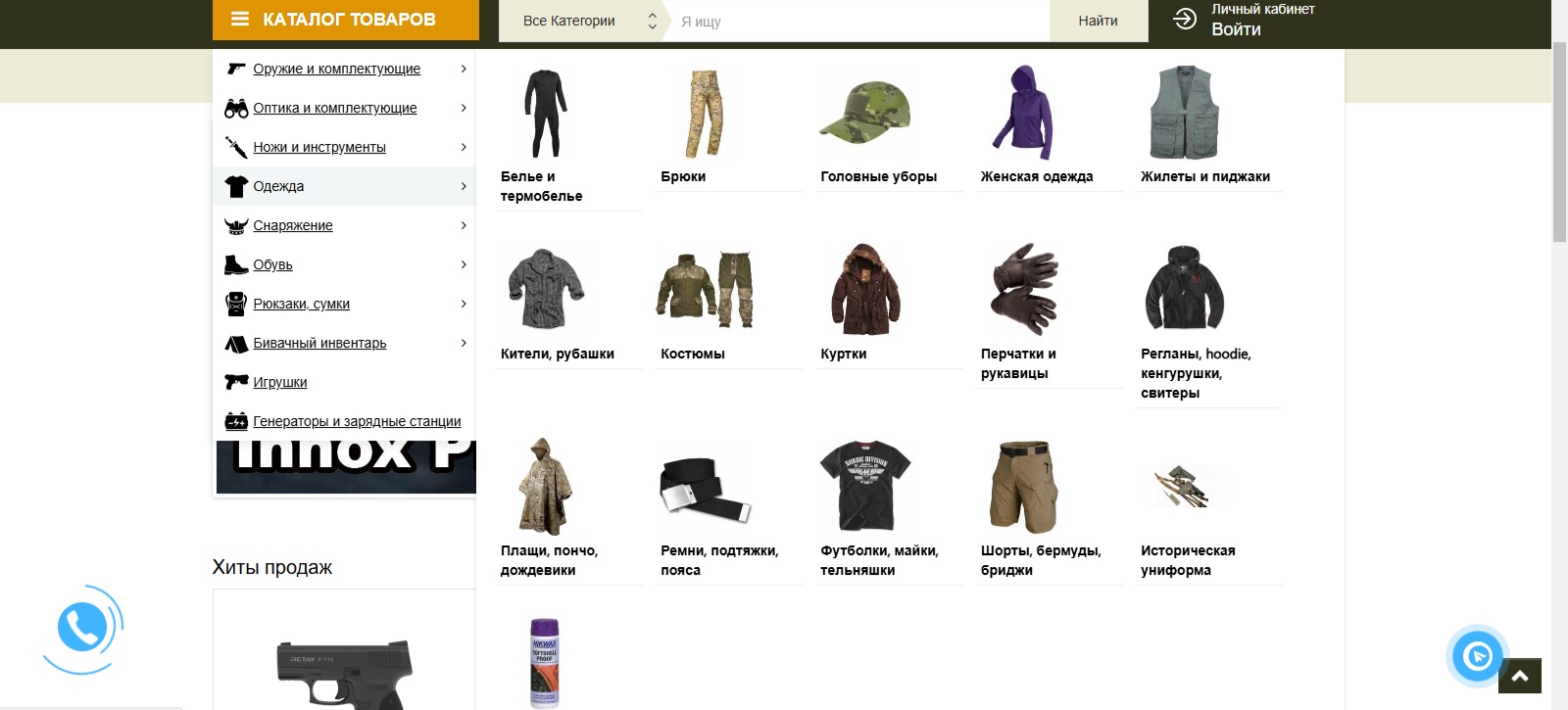The height and width of the screenshot is (710, 1568).
Task: Click the backpack icon for Рюкзаки, сумки
Action: pos(235,304)
